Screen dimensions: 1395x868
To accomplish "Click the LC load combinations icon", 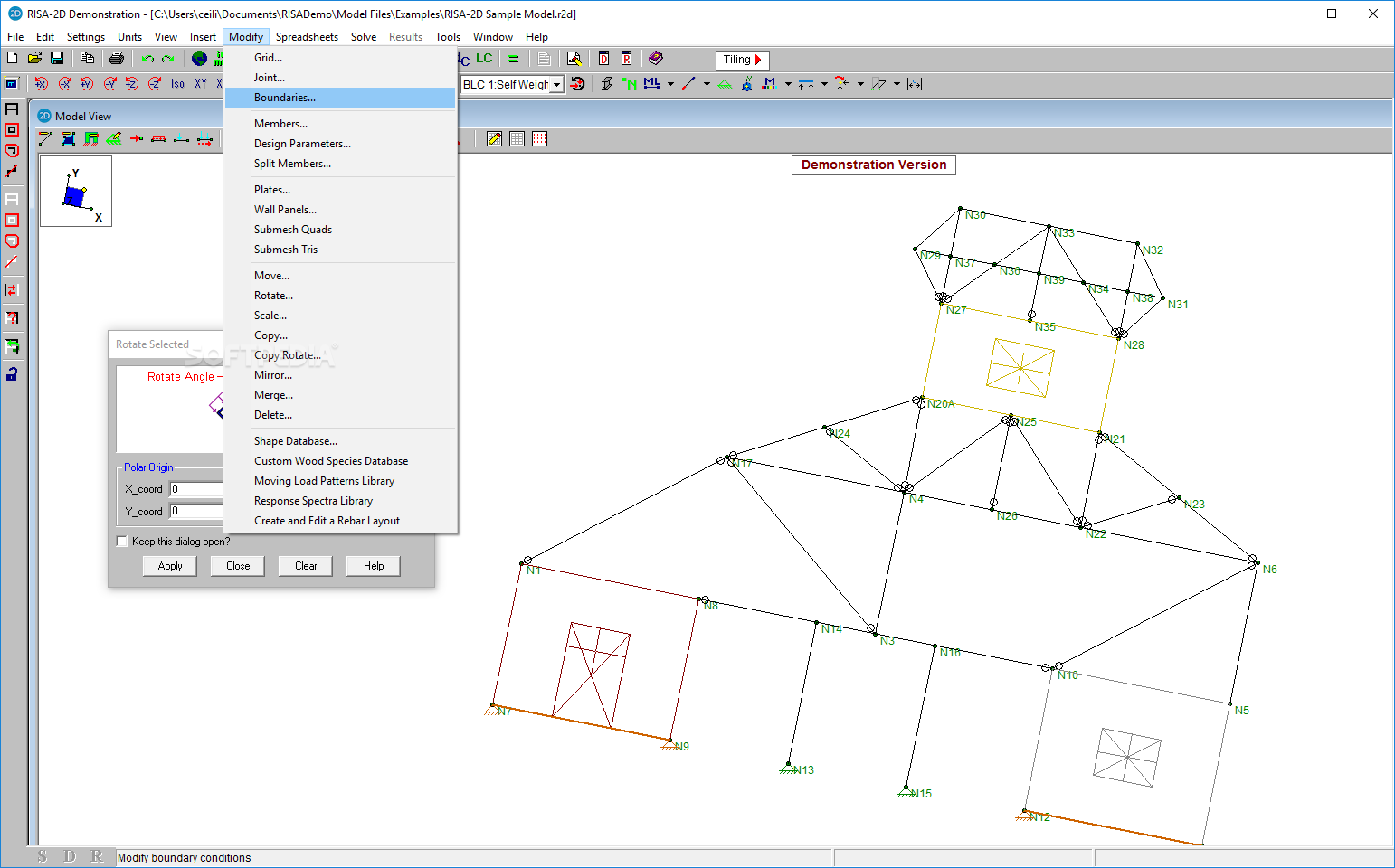I will click(x=484, y=58).
